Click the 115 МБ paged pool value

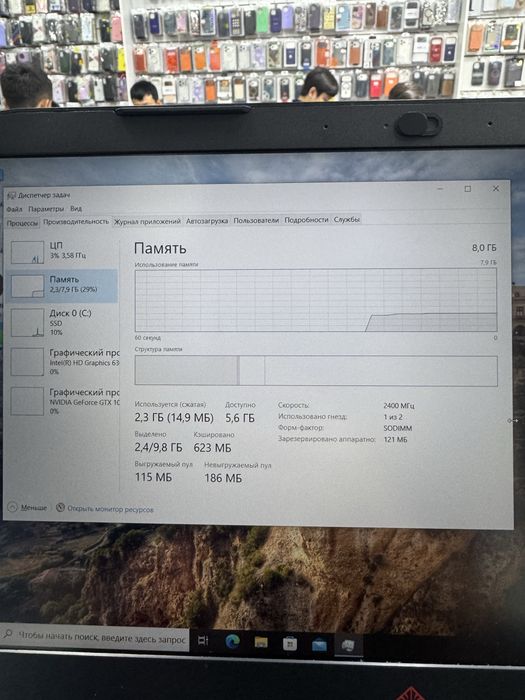tap(153, 477)
